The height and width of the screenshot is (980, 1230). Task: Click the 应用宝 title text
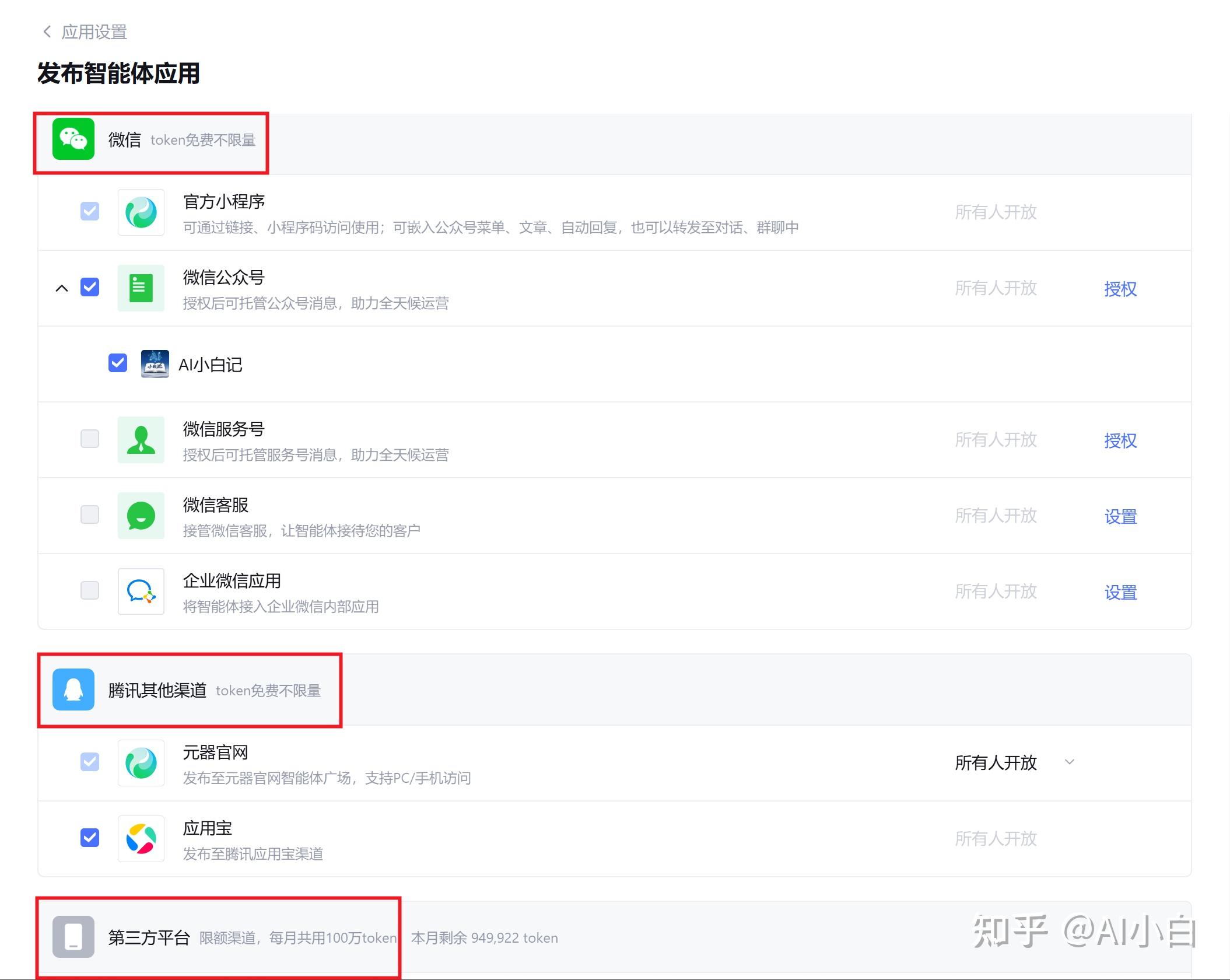click(x=208, y=828)
